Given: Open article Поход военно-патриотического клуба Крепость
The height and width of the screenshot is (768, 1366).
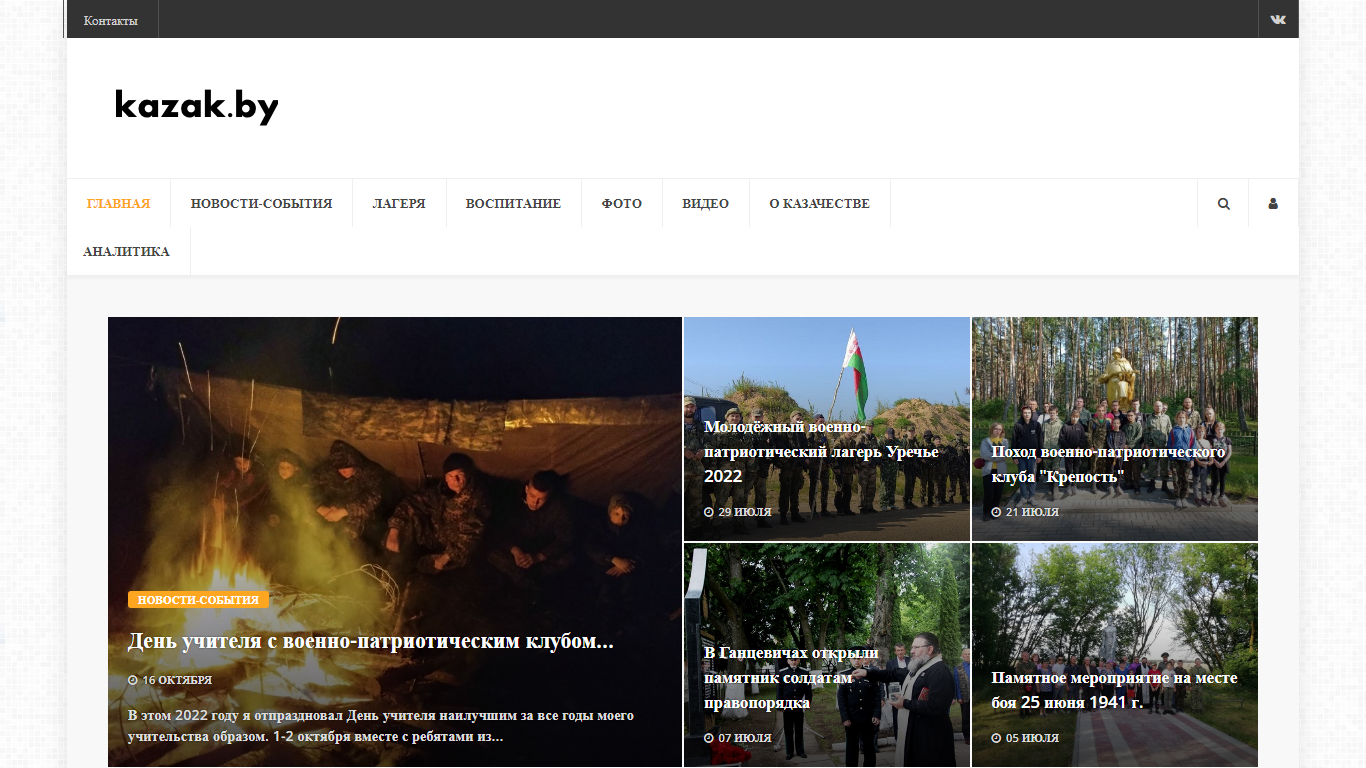Looking at the screenshot, I should tap(1108, 464).
